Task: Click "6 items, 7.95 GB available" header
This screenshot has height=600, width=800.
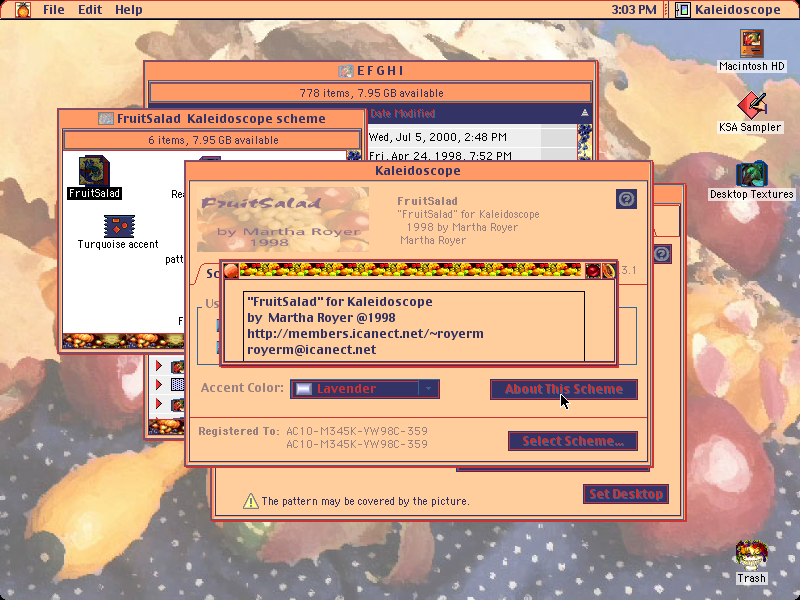Action: click(213, 140)
